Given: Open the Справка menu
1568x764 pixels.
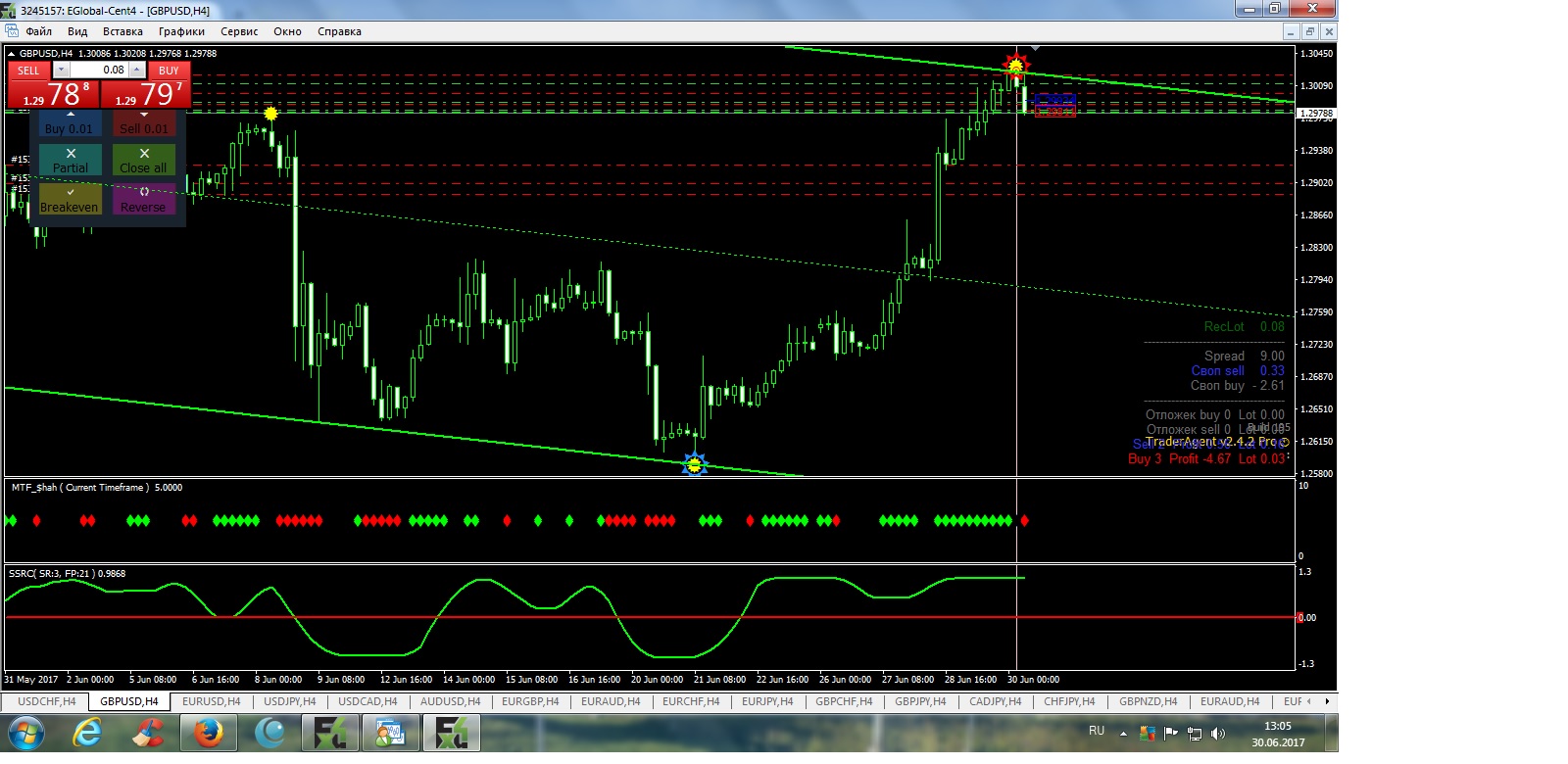Looking at the screenshot, I should coord(339,31).
